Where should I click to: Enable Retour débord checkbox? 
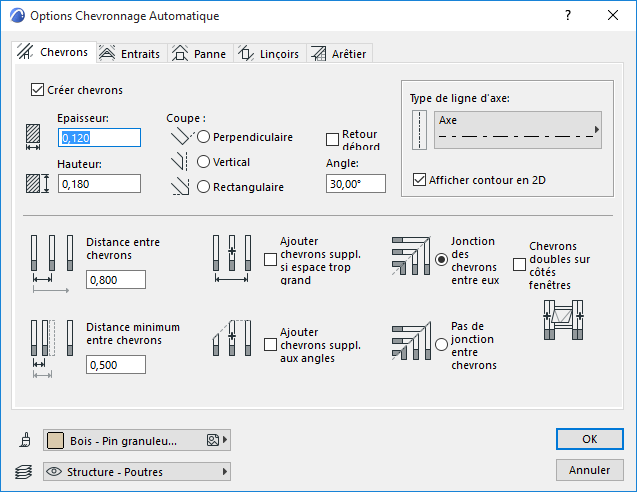pyautogui.click(x=334, y=139)
